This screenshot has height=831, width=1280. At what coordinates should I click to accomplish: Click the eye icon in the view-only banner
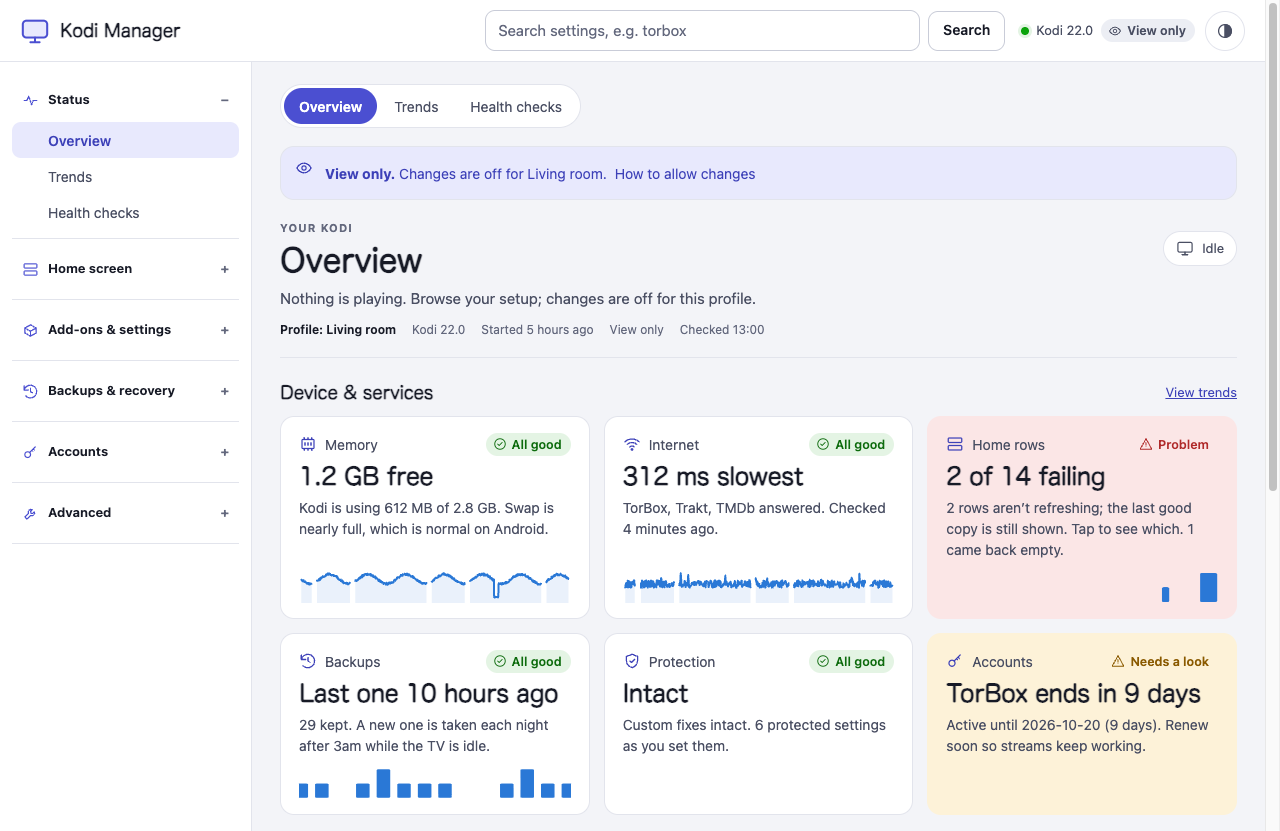click(x=304, y=168)
